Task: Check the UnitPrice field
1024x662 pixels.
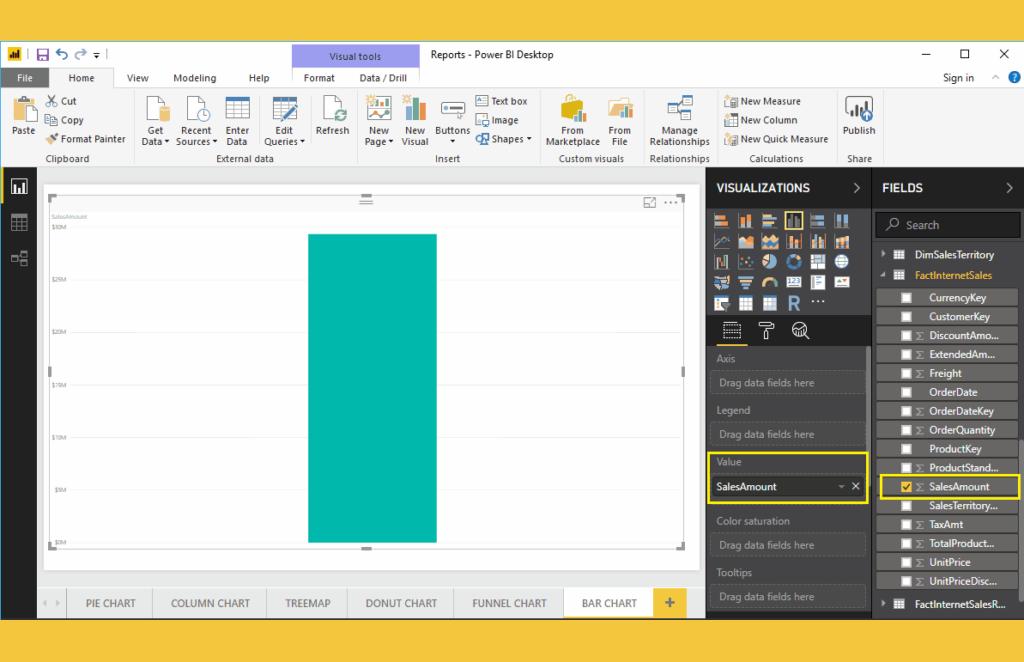Action: pos(906,562)
